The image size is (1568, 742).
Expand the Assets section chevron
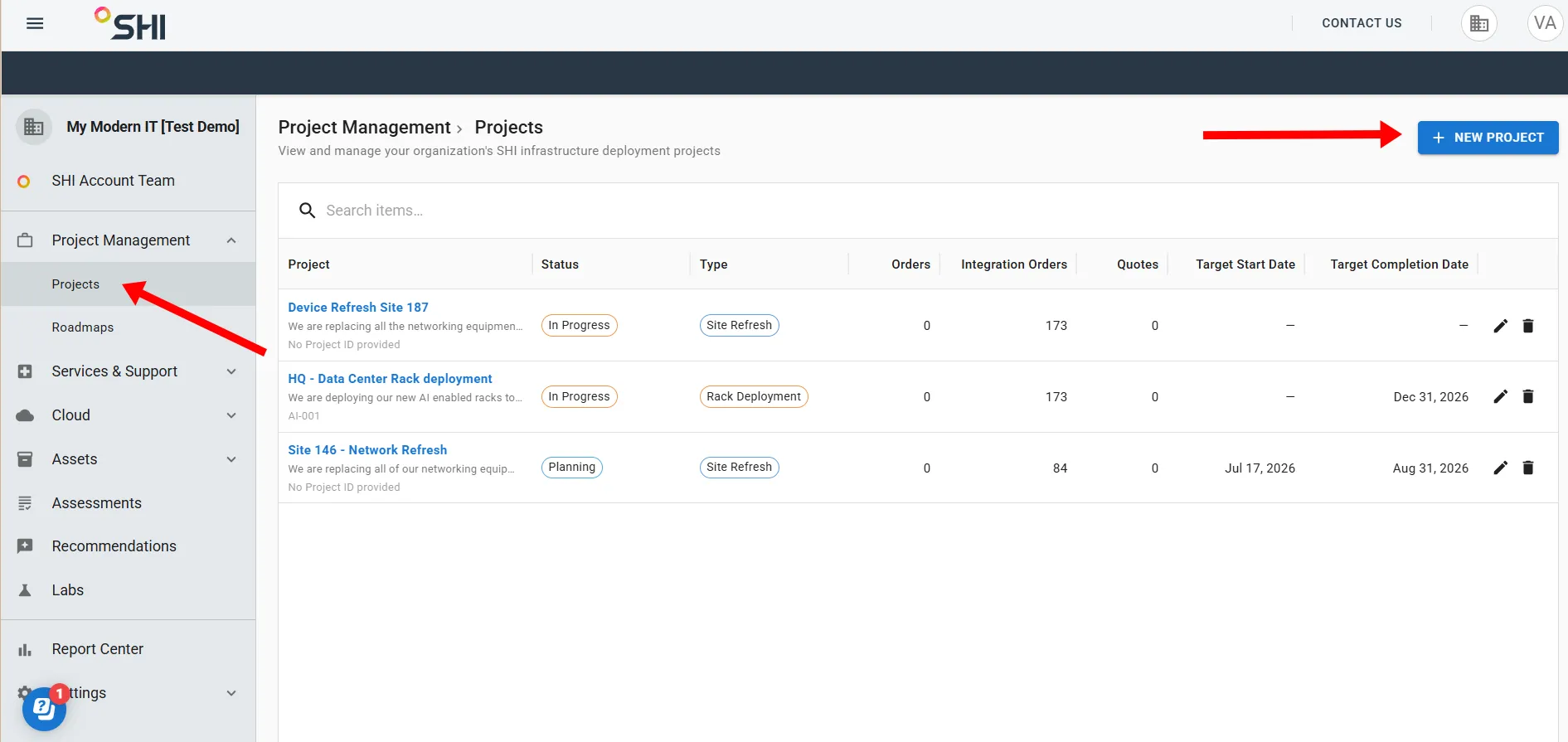tap(231, 459)
